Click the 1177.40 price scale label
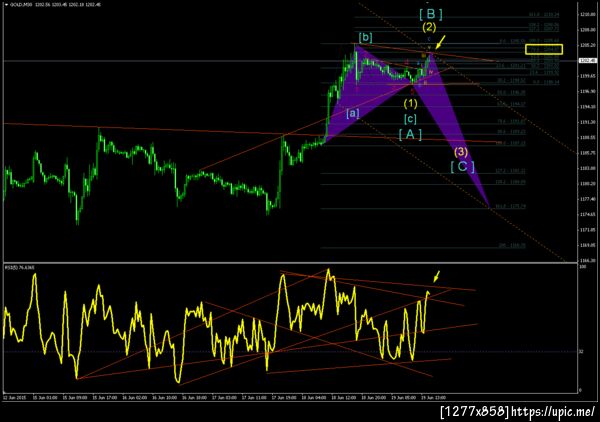 click(588, 199)
